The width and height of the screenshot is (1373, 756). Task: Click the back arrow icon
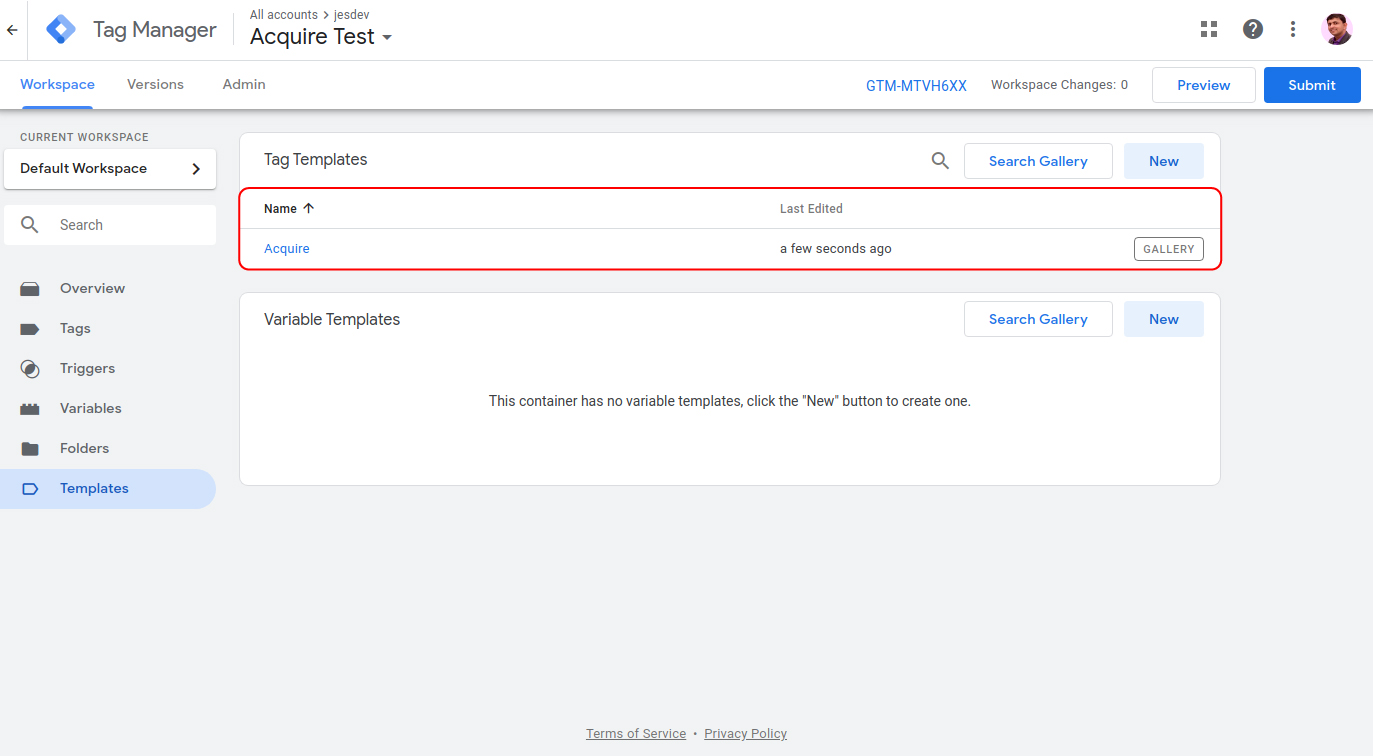click(12, 30)
